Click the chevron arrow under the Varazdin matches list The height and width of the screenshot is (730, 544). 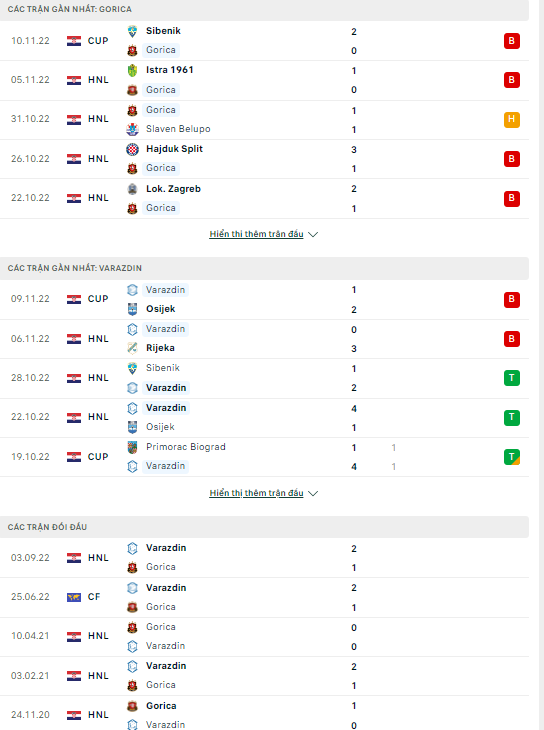[313, 493]
